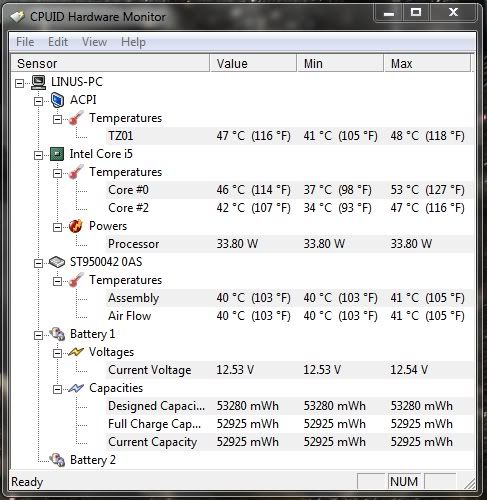Image resolution: width=487 pixels, height=500 pixels.
Task: Click the Sensor column header
Action: pos(110,63)
